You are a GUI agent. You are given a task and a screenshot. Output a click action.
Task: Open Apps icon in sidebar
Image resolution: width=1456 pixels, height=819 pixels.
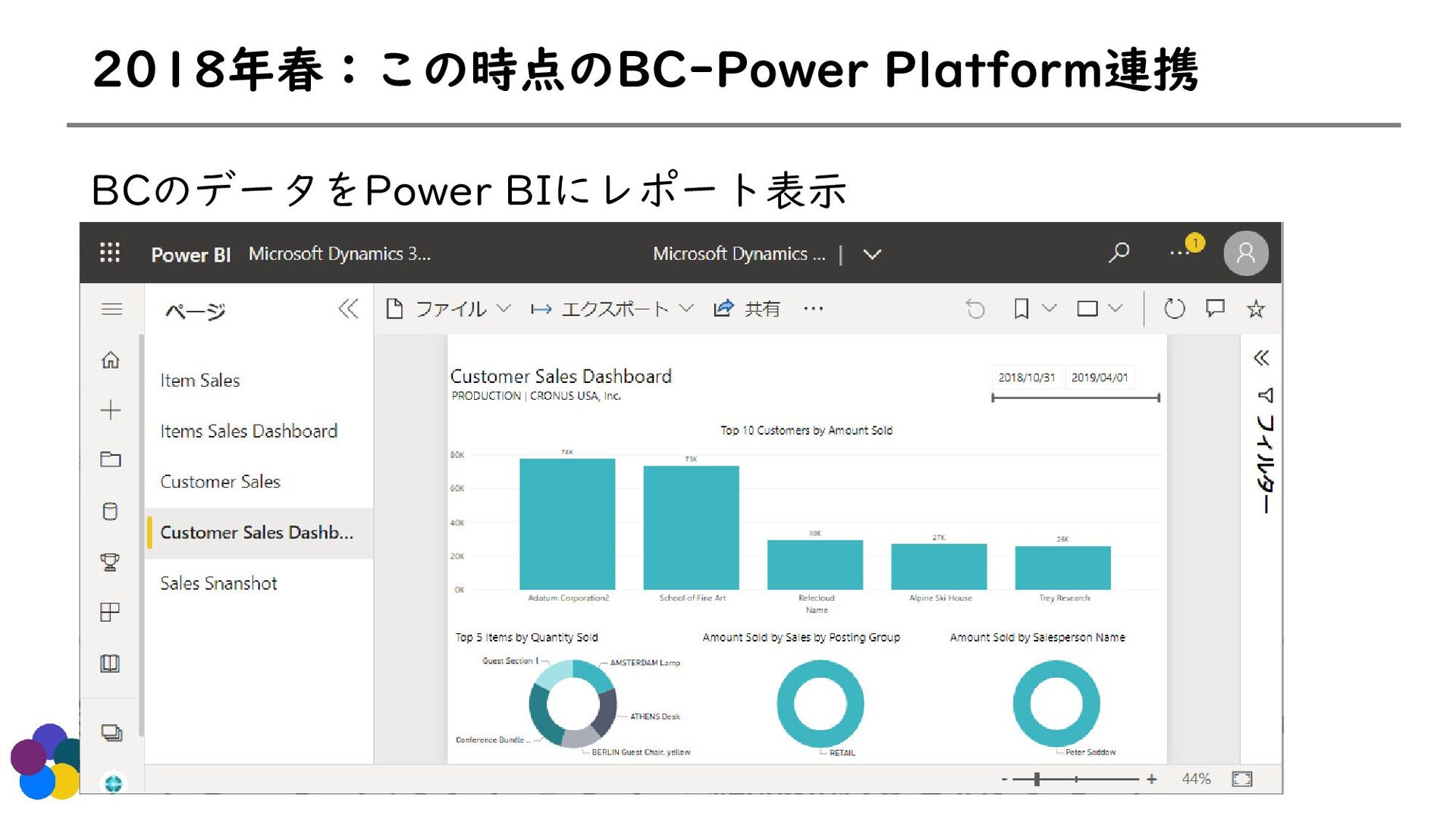click(110, 612)
